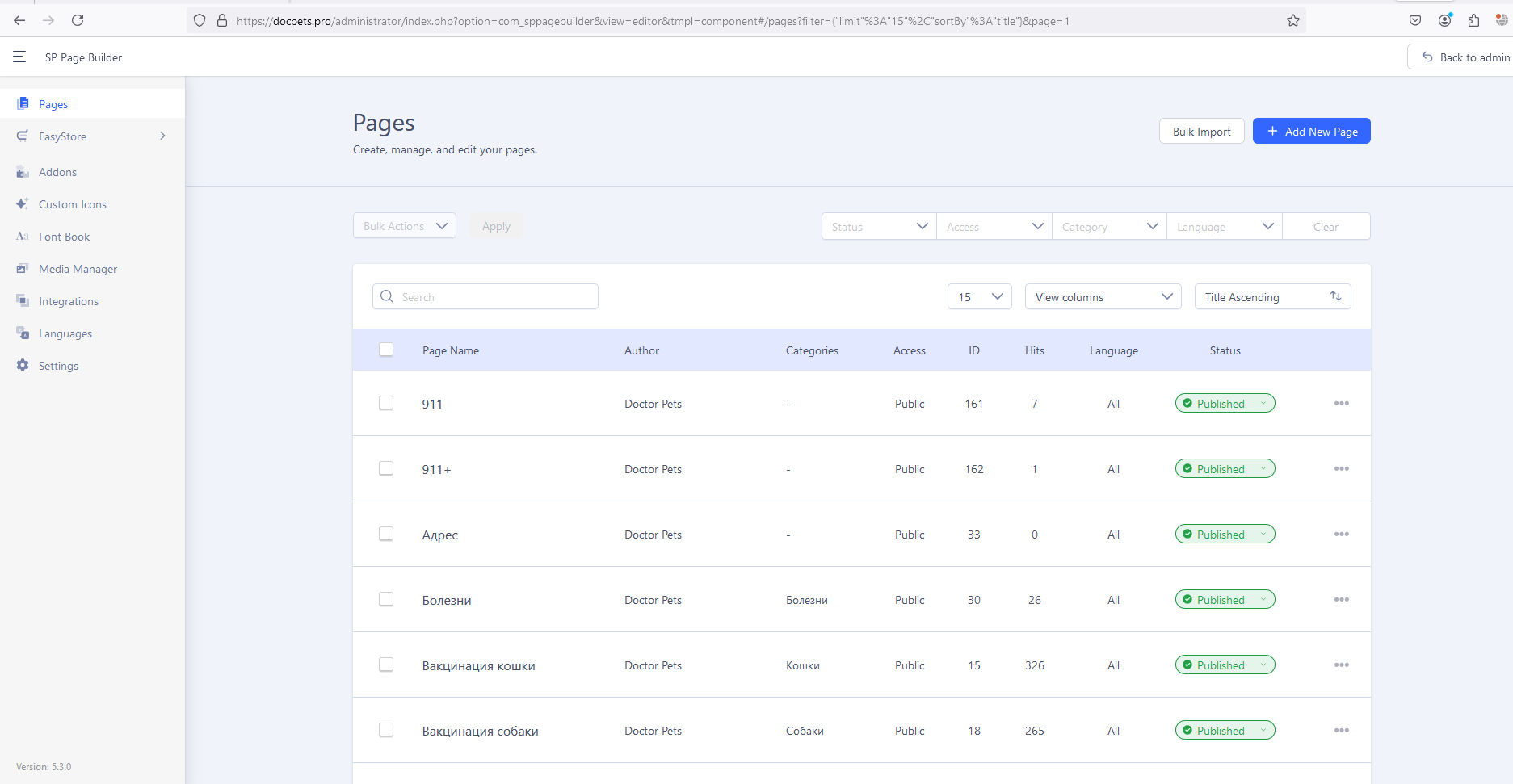Screen dimensions: 1513x784
Task: Click the Pocket save icon
Action: click(1415, 20)
